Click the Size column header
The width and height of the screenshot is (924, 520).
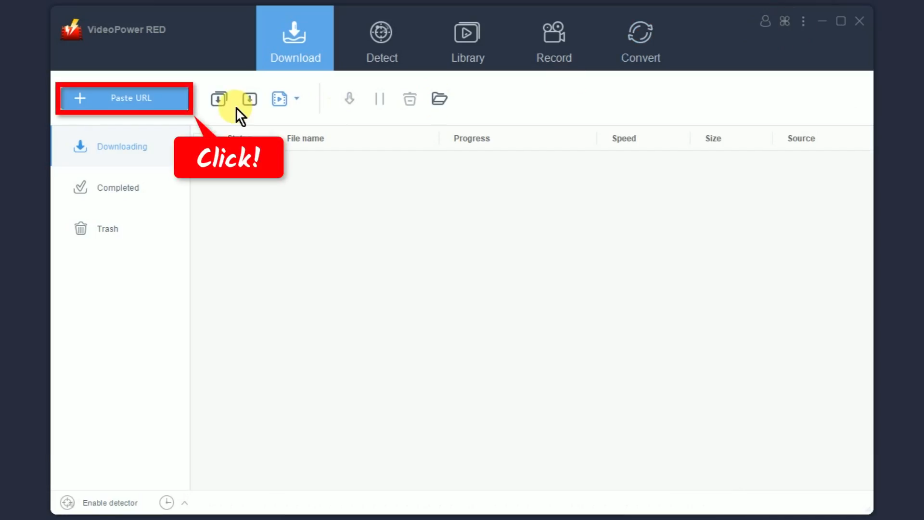pyautogui.click(x=713, y=139)
